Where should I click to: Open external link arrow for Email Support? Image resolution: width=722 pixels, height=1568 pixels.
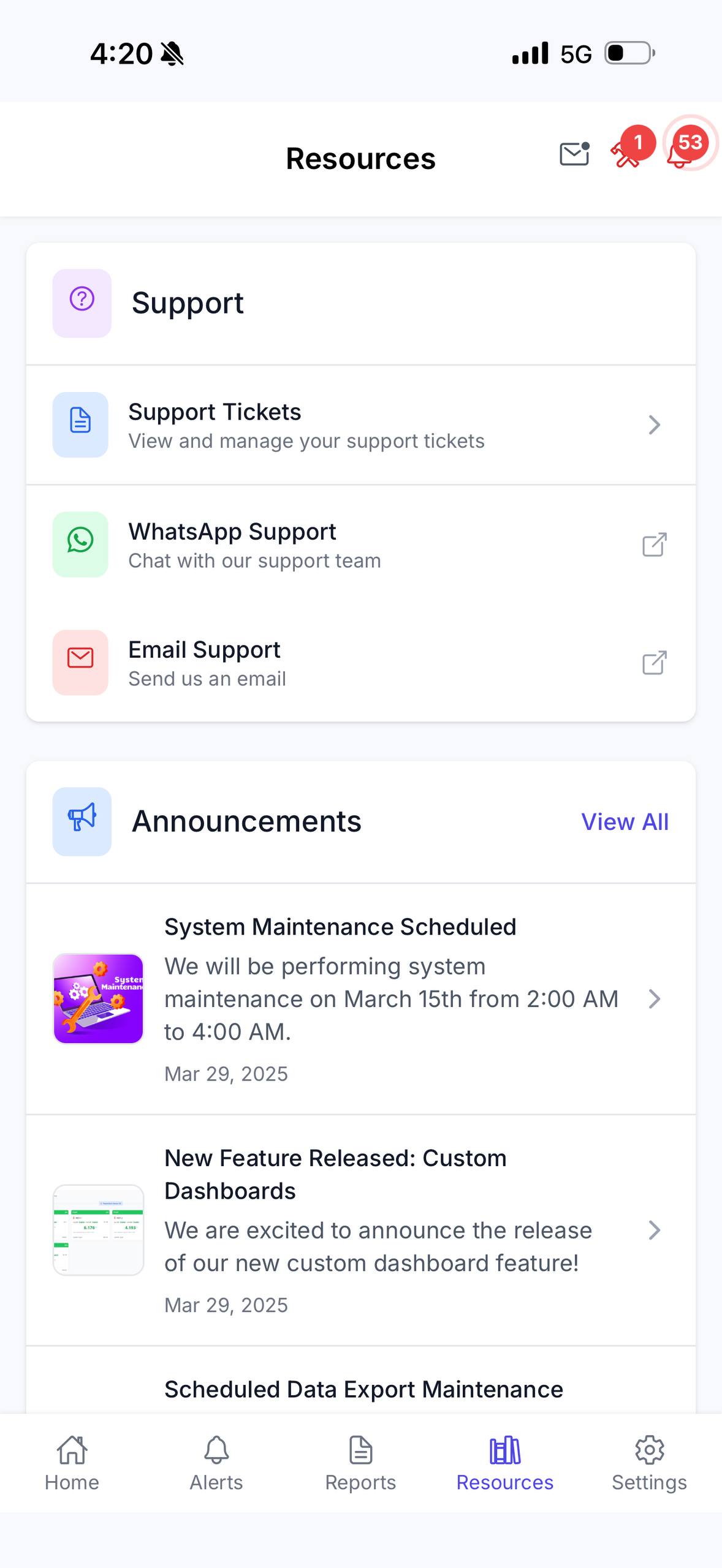[654, 662]
